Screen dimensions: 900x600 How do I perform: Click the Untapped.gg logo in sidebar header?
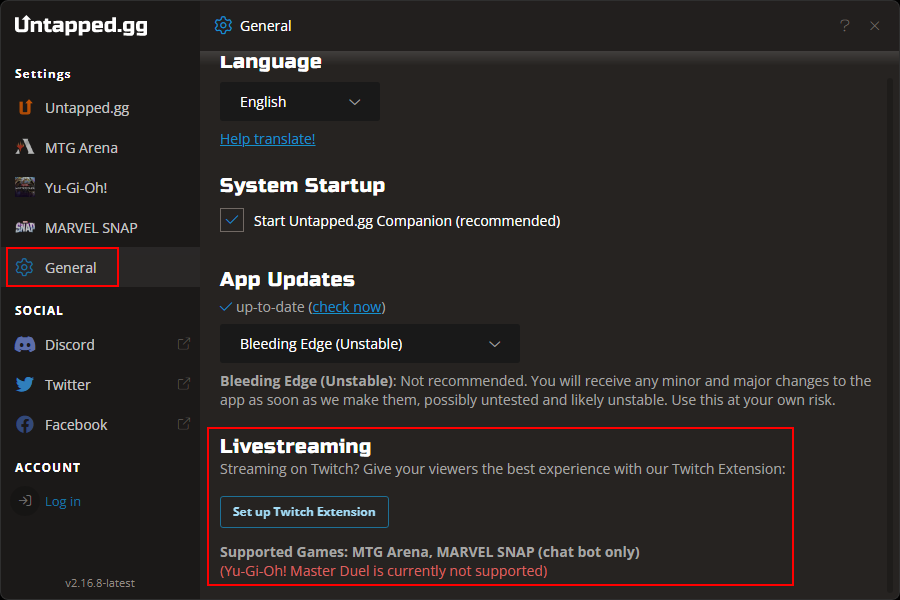(81, 25)
